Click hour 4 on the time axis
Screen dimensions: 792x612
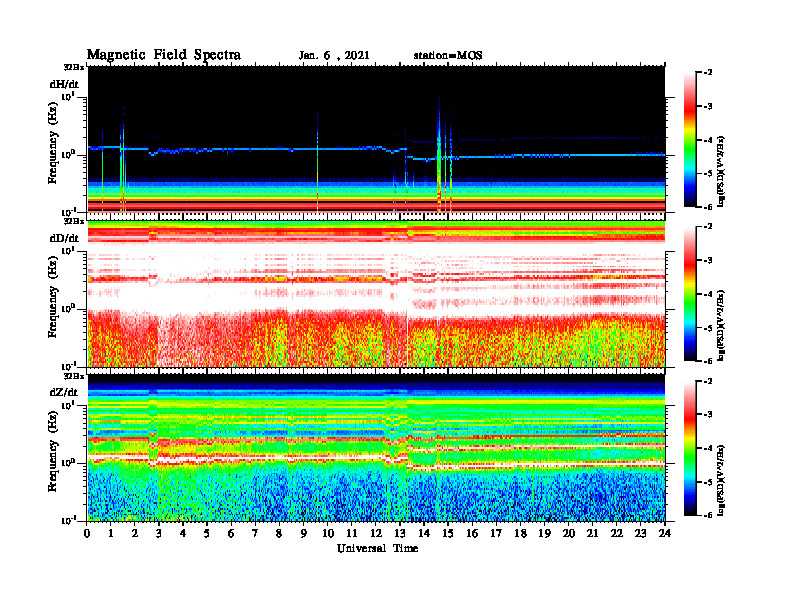pos(183,534)
